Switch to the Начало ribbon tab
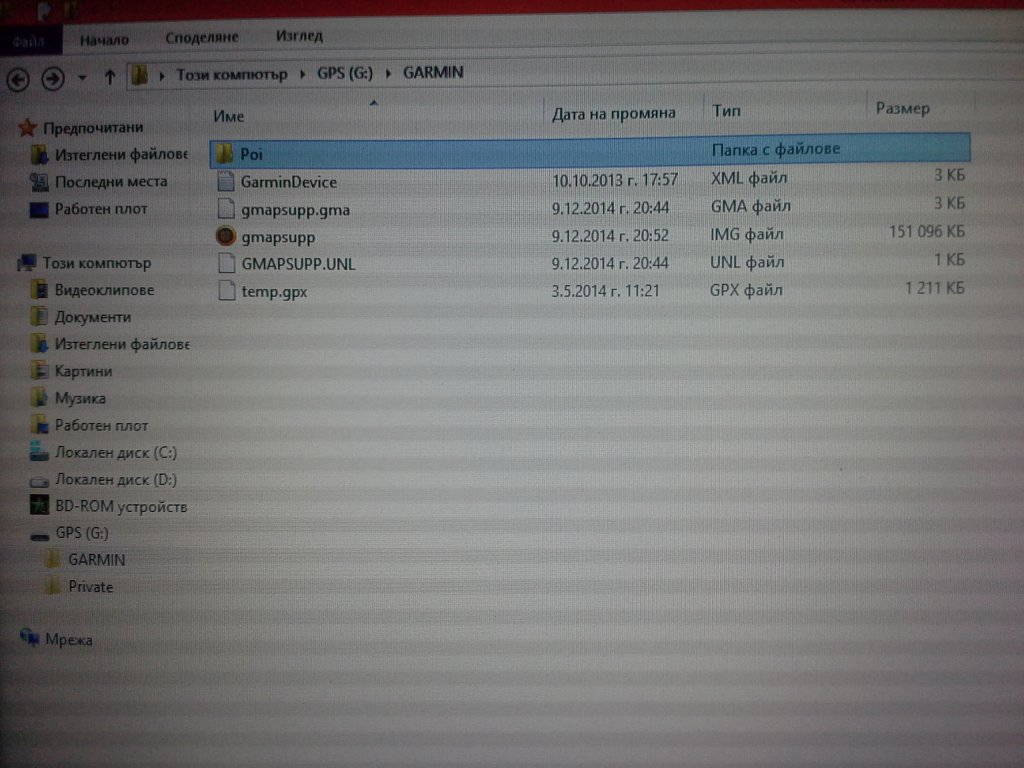The width and height of the screenshot is (1024, 768). [104, 40]
